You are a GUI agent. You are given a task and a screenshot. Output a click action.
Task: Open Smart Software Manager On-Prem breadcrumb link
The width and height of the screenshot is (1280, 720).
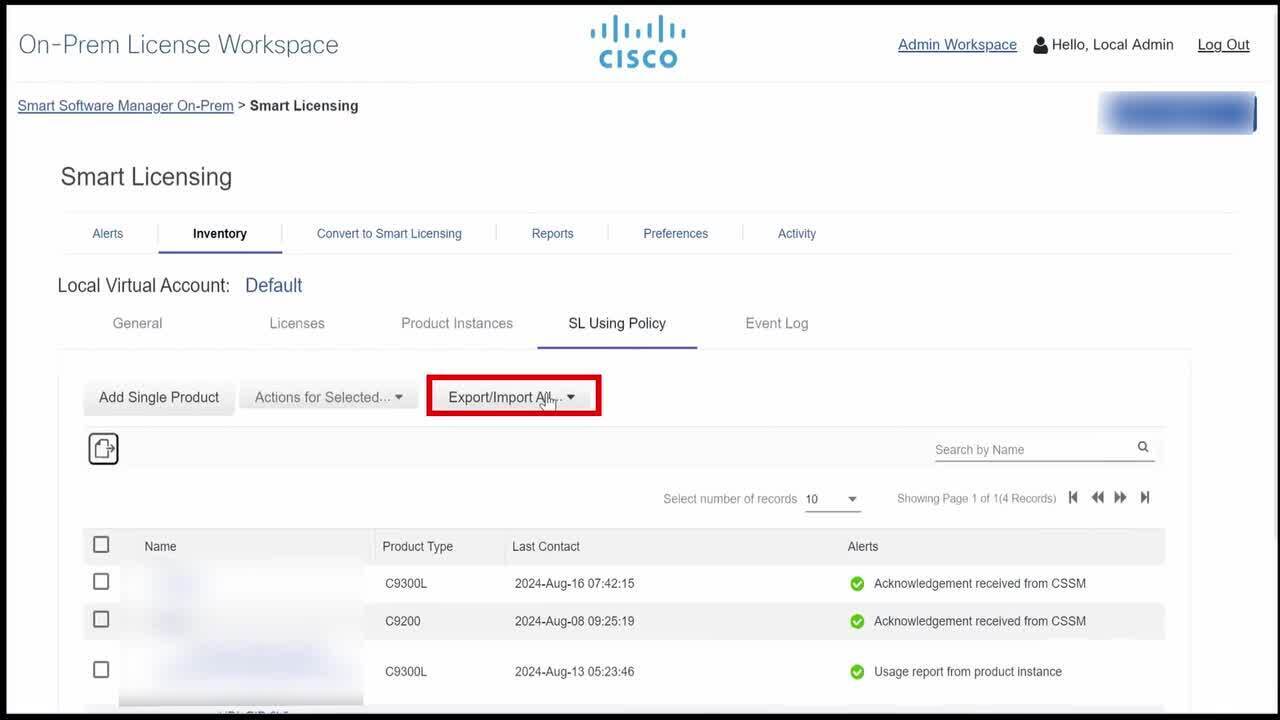[x=126, y=106]
